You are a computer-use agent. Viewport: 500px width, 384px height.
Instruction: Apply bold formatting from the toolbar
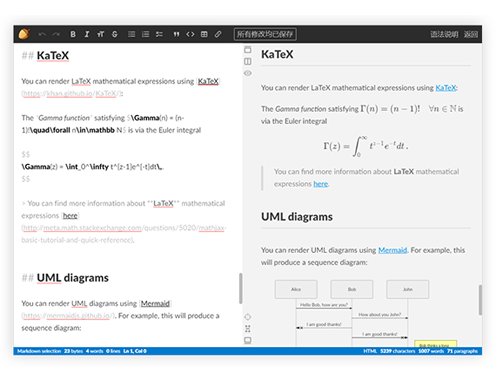73,34
